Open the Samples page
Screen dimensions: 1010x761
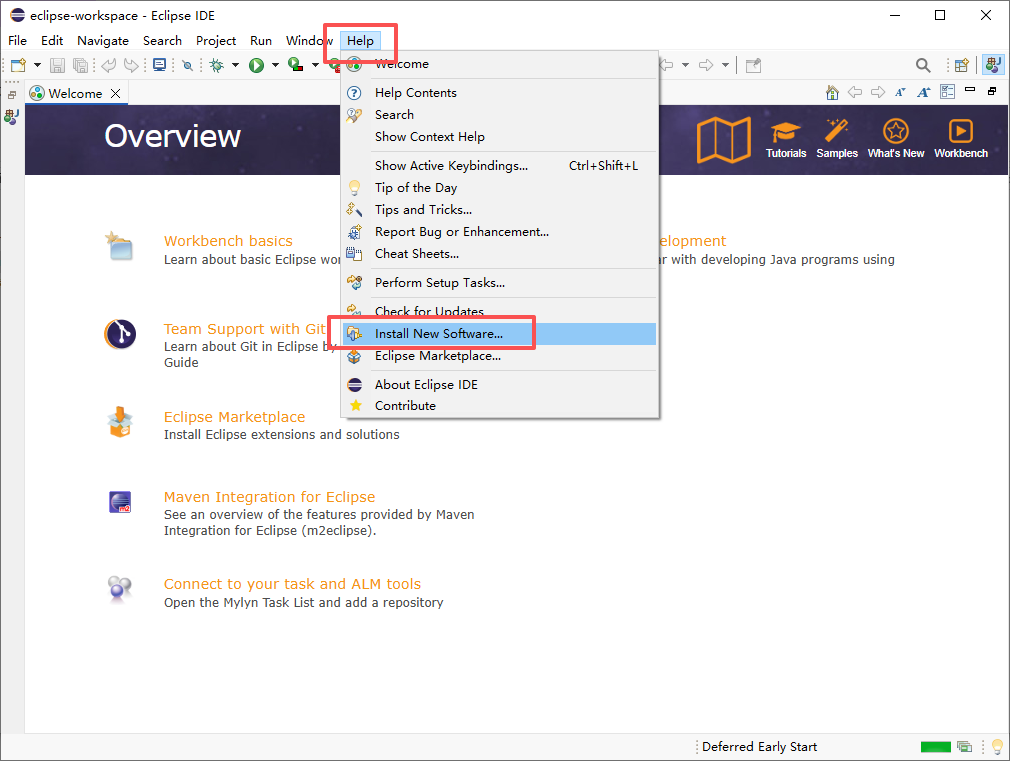(837, 139)
